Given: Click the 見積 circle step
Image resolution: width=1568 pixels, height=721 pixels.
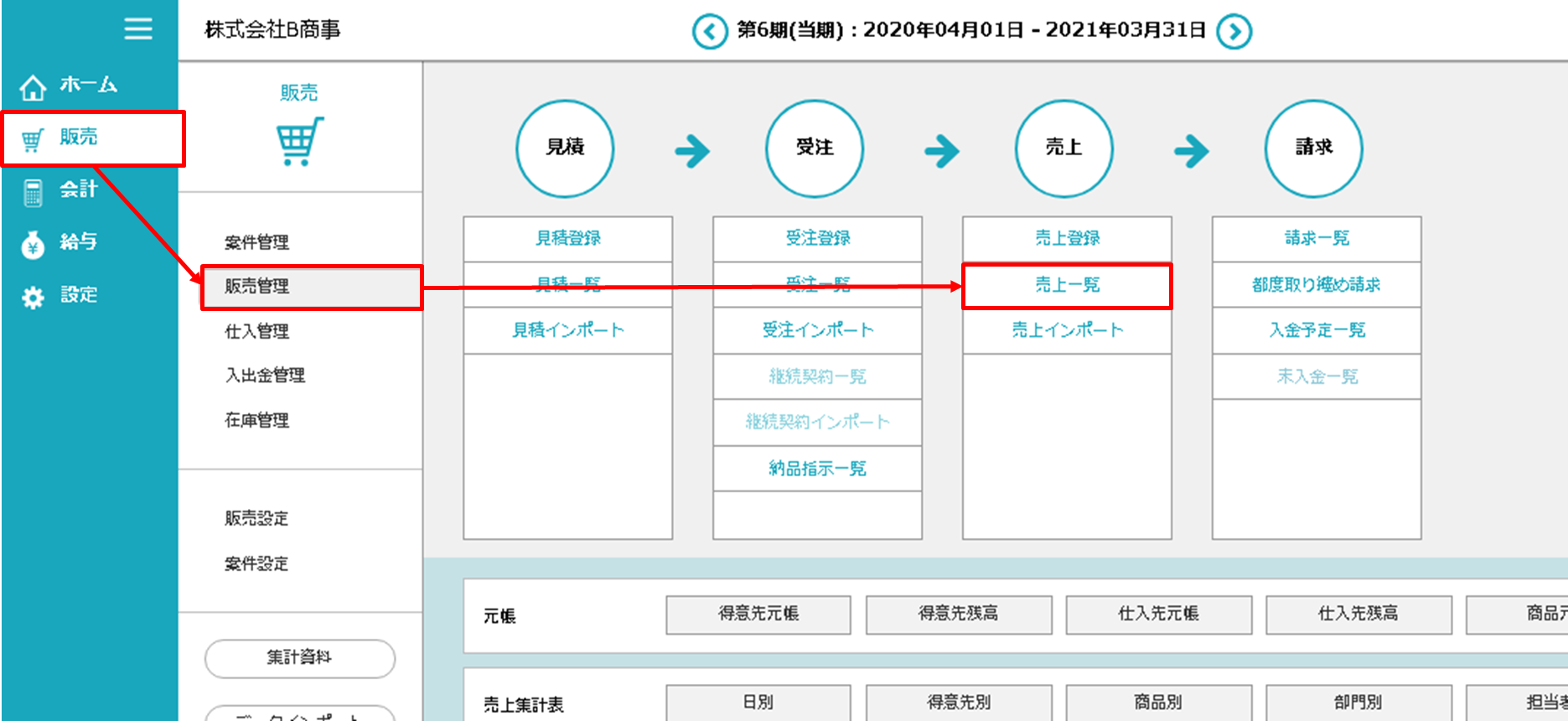Looking at the screenshot, I should [565, 148].
